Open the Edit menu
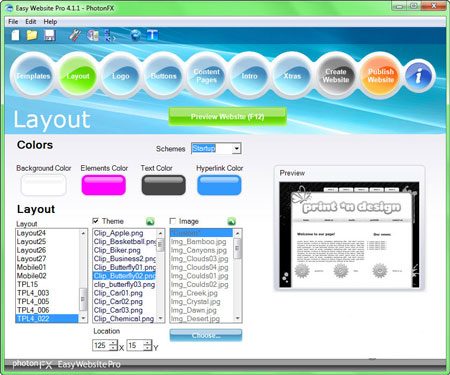The image size is (450, 375). [x=31, y=22]
